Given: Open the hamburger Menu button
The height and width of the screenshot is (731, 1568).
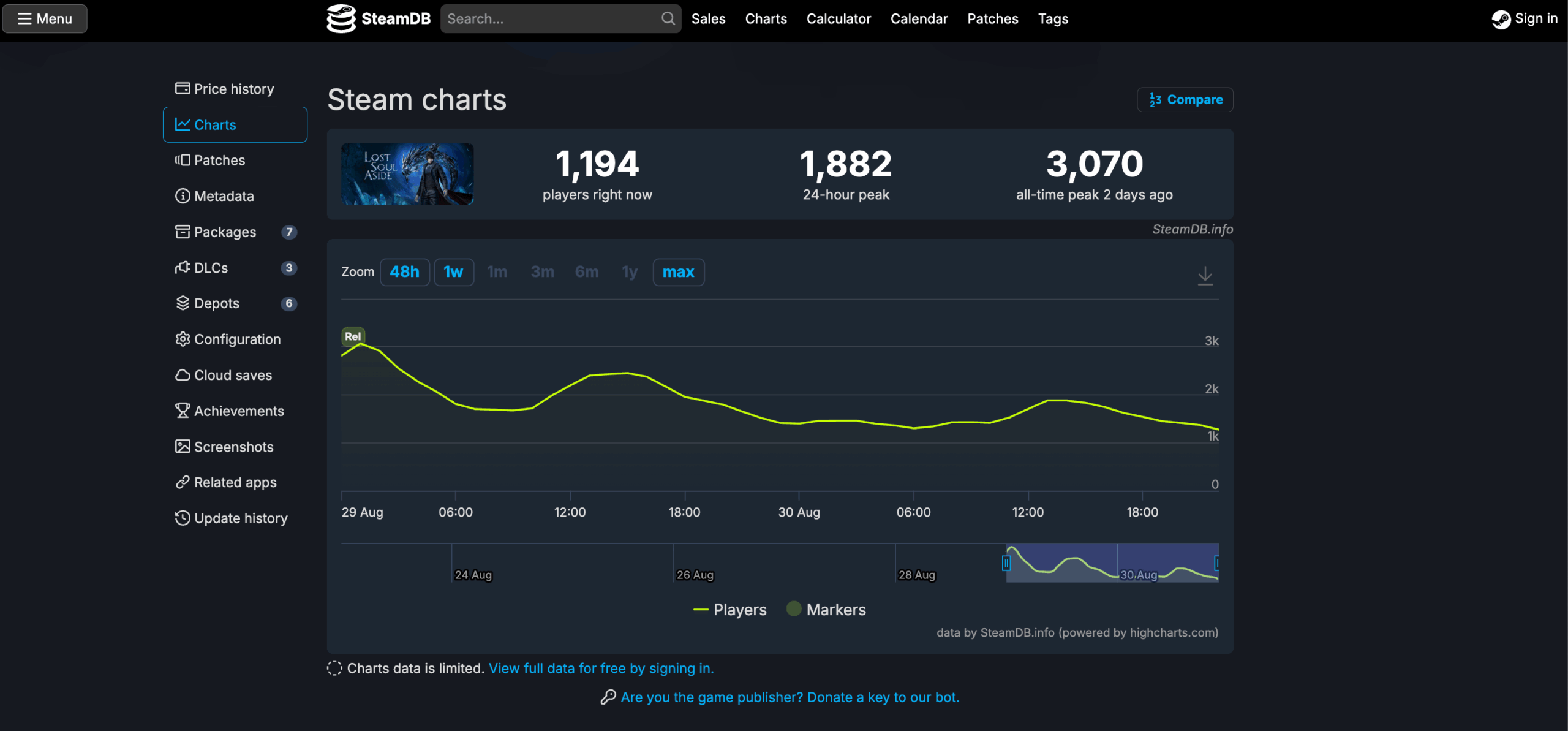Looking at the screenshot, I should point(45,18).
